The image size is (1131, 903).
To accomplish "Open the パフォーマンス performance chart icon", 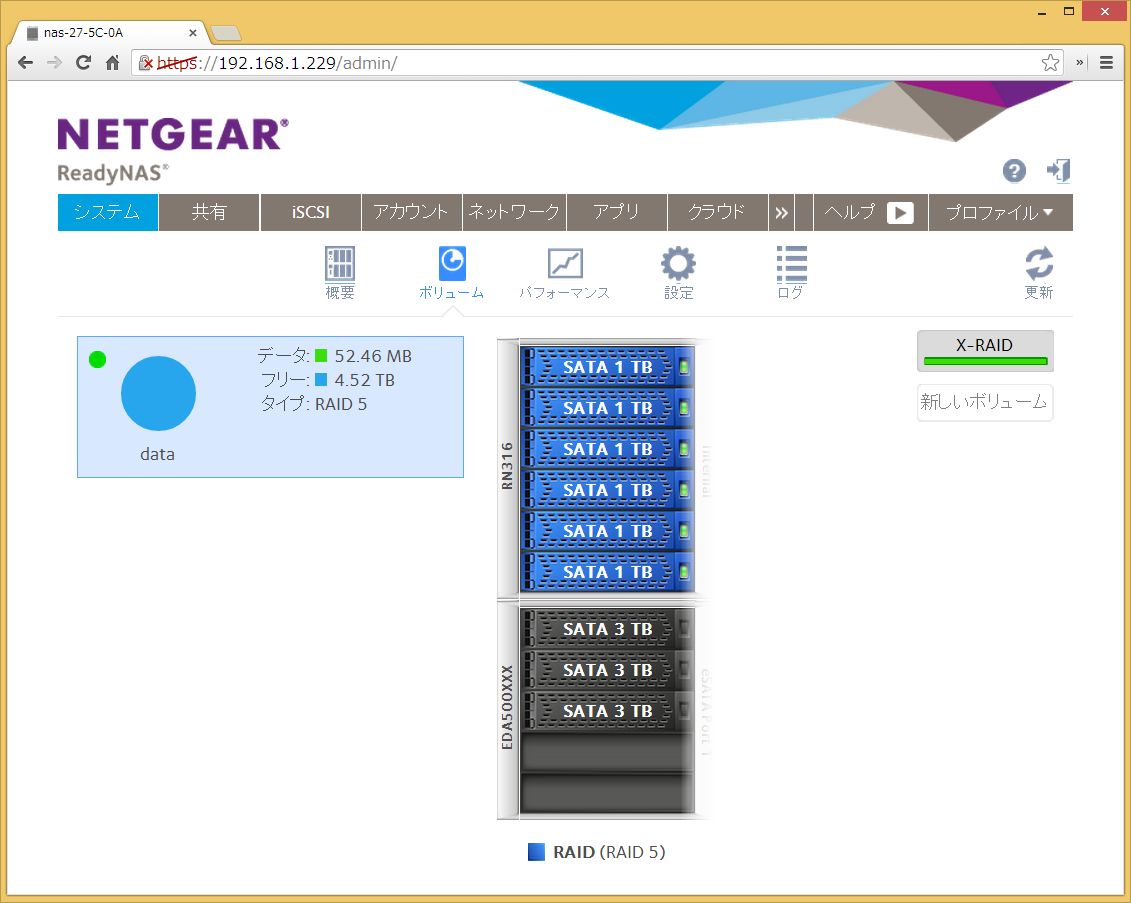I will tap(564, 266).
